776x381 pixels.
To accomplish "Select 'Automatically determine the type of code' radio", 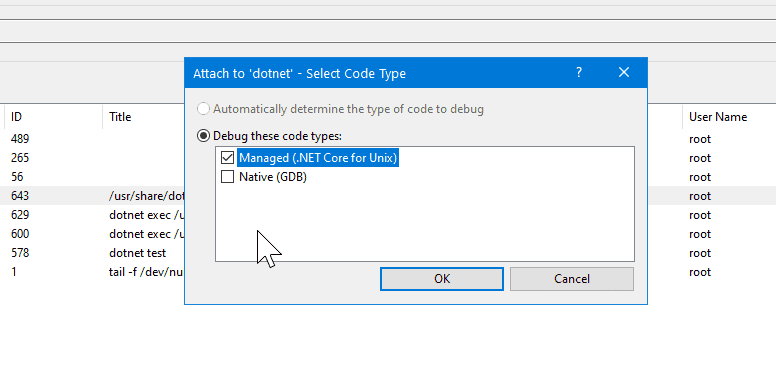I will 203,109.
